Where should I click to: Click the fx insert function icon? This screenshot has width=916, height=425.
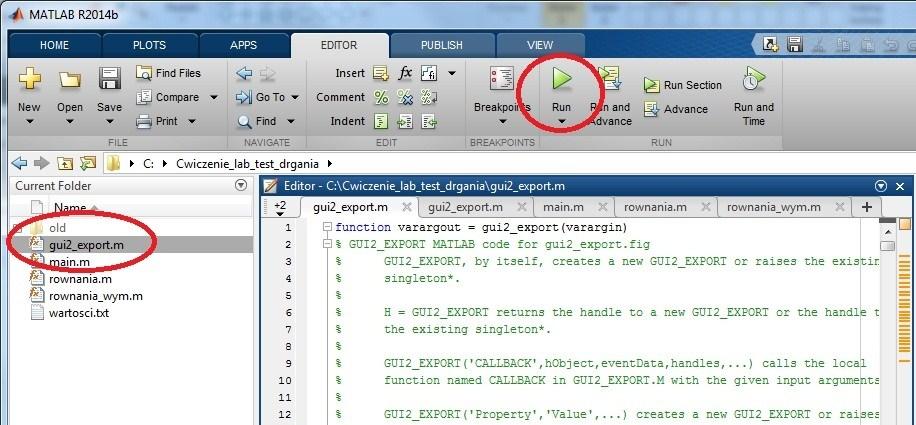(405, 73)
